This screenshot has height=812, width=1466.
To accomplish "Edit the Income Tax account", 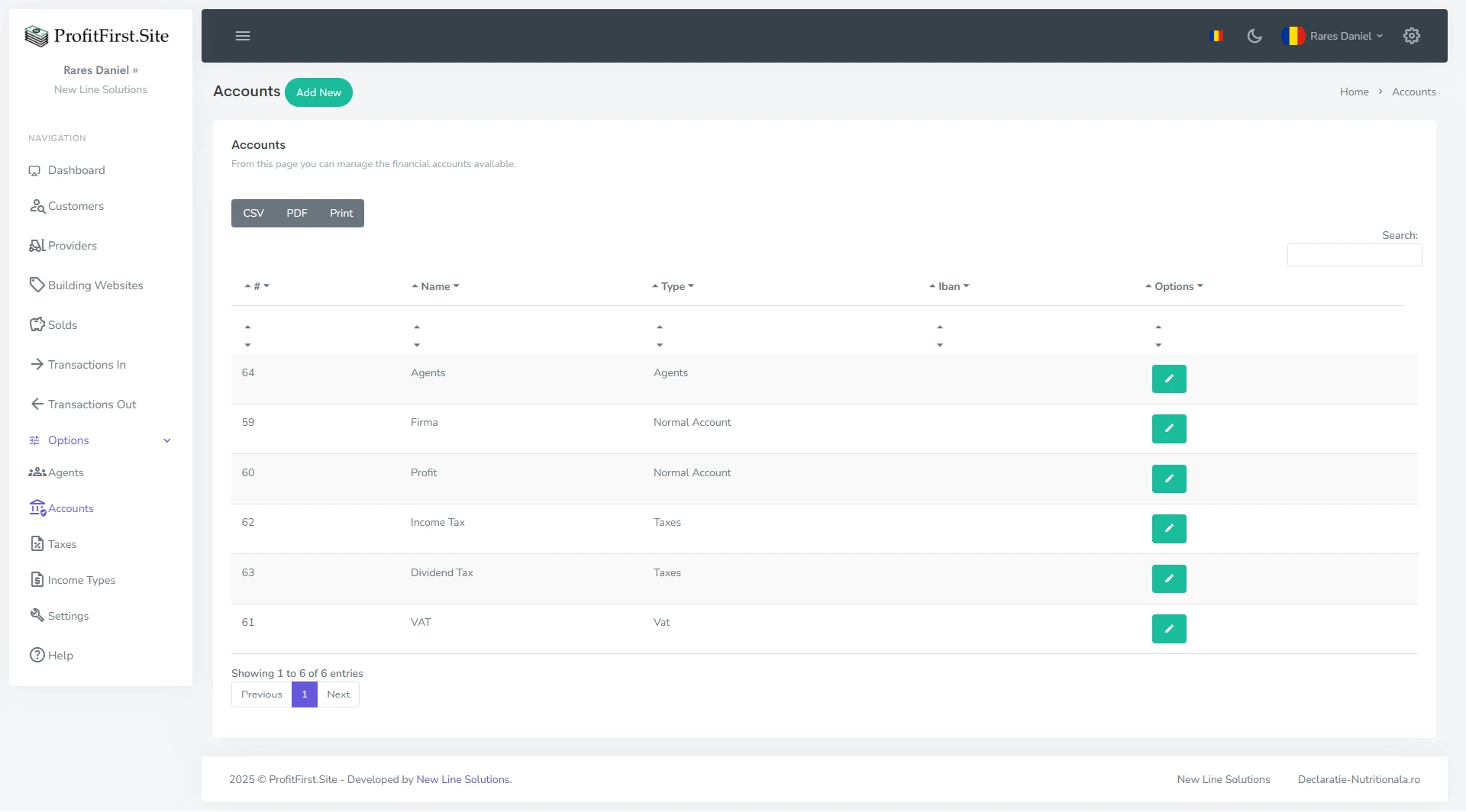I will click(1168, 529).
